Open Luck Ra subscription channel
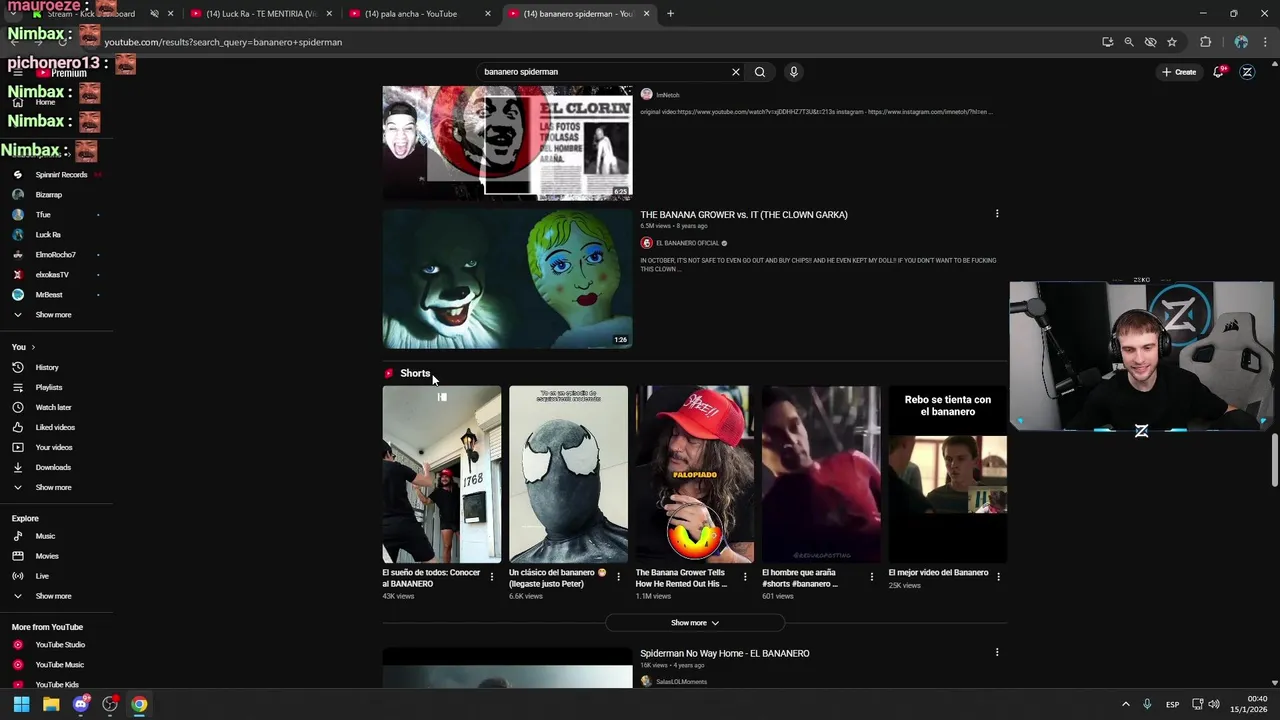Screen dimensions: 1280x720 tap(48, 235)
